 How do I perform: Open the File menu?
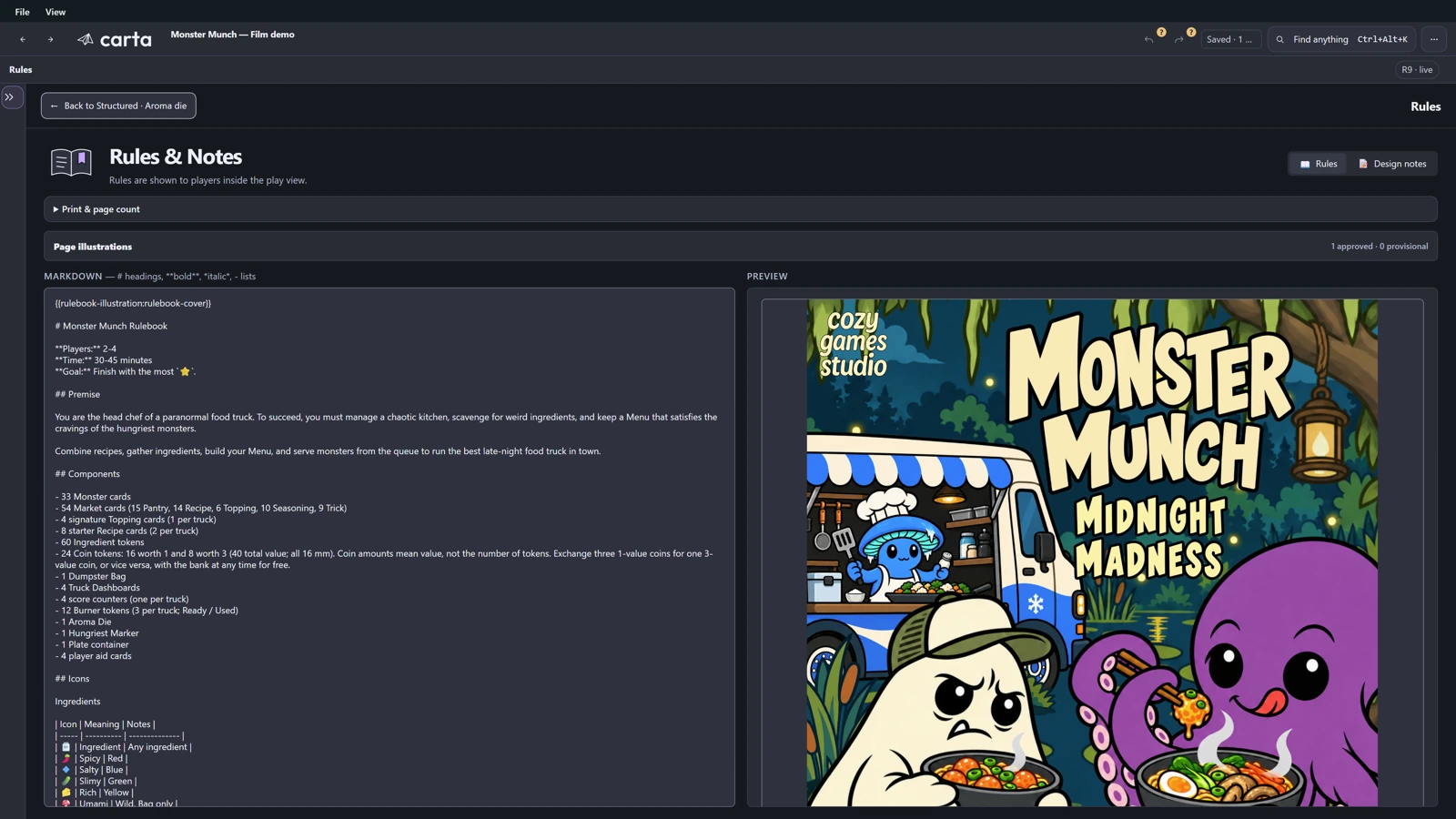pyautogui.click(x=22, y=12)
